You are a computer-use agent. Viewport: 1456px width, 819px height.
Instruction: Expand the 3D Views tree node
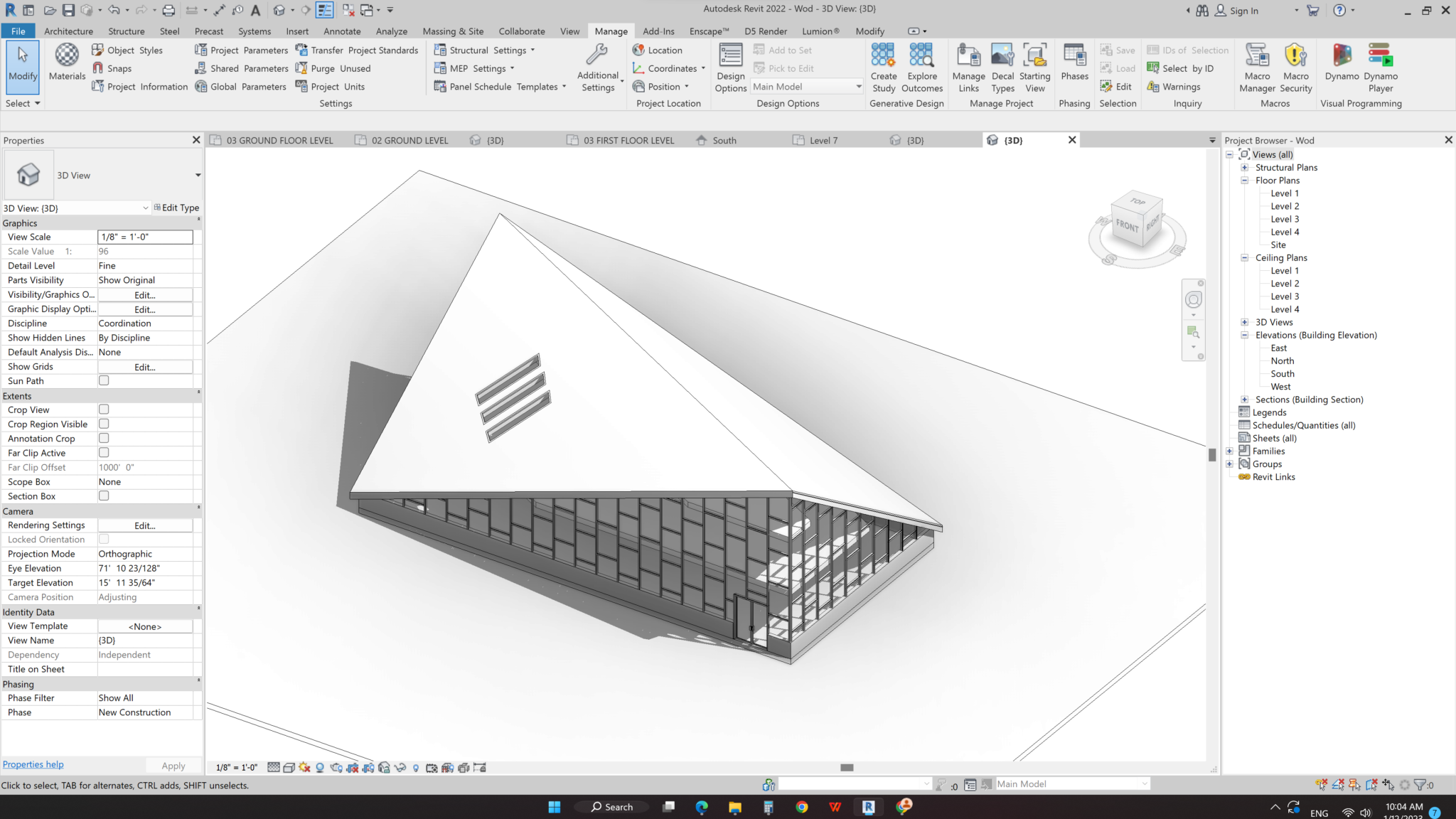pyautogui.click(x=1244, y=322)
